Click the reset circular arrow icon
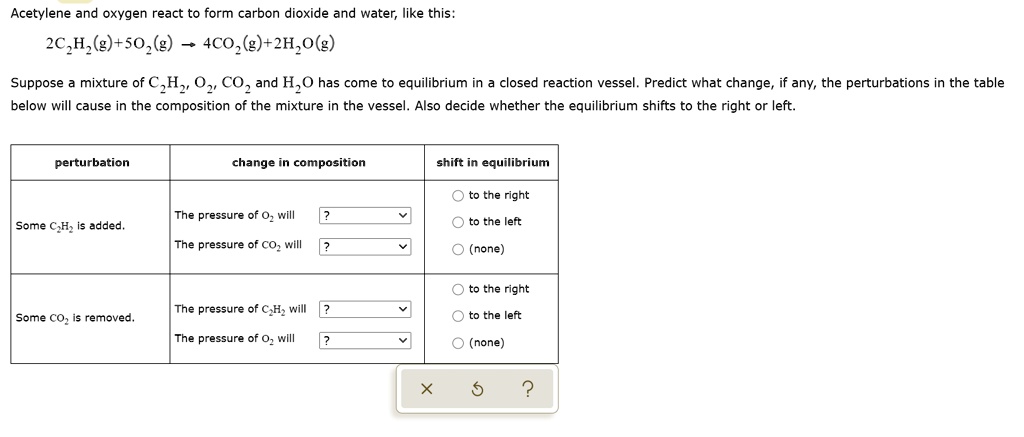 (x=477, y=389)
